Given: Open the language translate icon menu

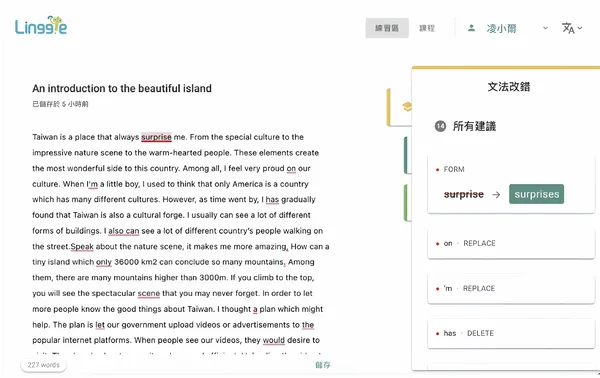Looking at the screenshot, I should point(568,28).
